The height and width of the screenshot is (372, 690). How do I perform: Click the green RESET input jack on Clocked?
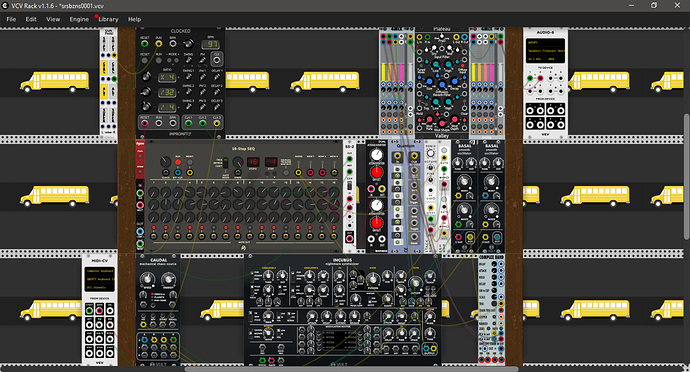coord(145,44)
